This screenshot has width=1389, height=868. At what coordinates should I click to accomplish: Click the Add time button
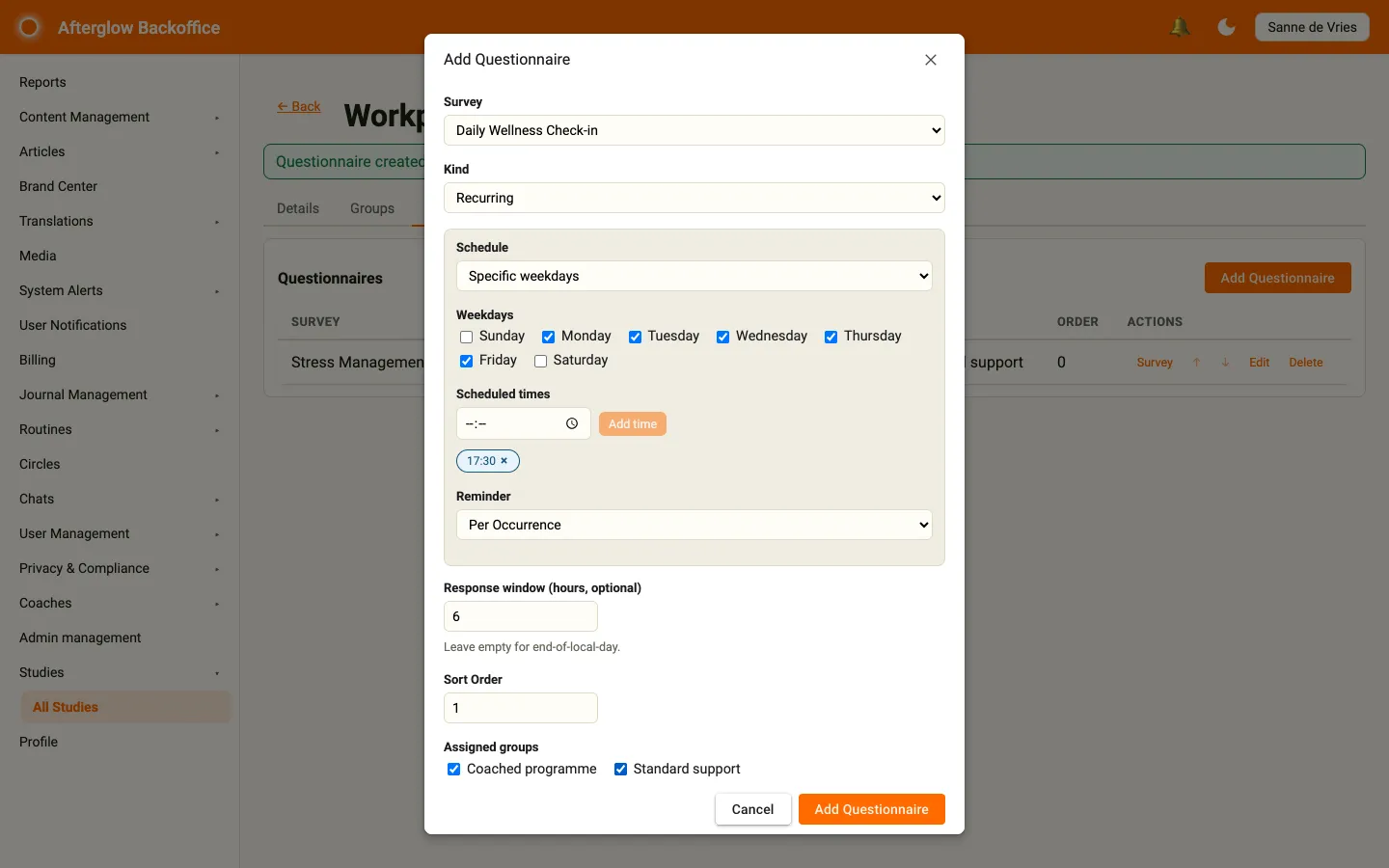[633, 423]
